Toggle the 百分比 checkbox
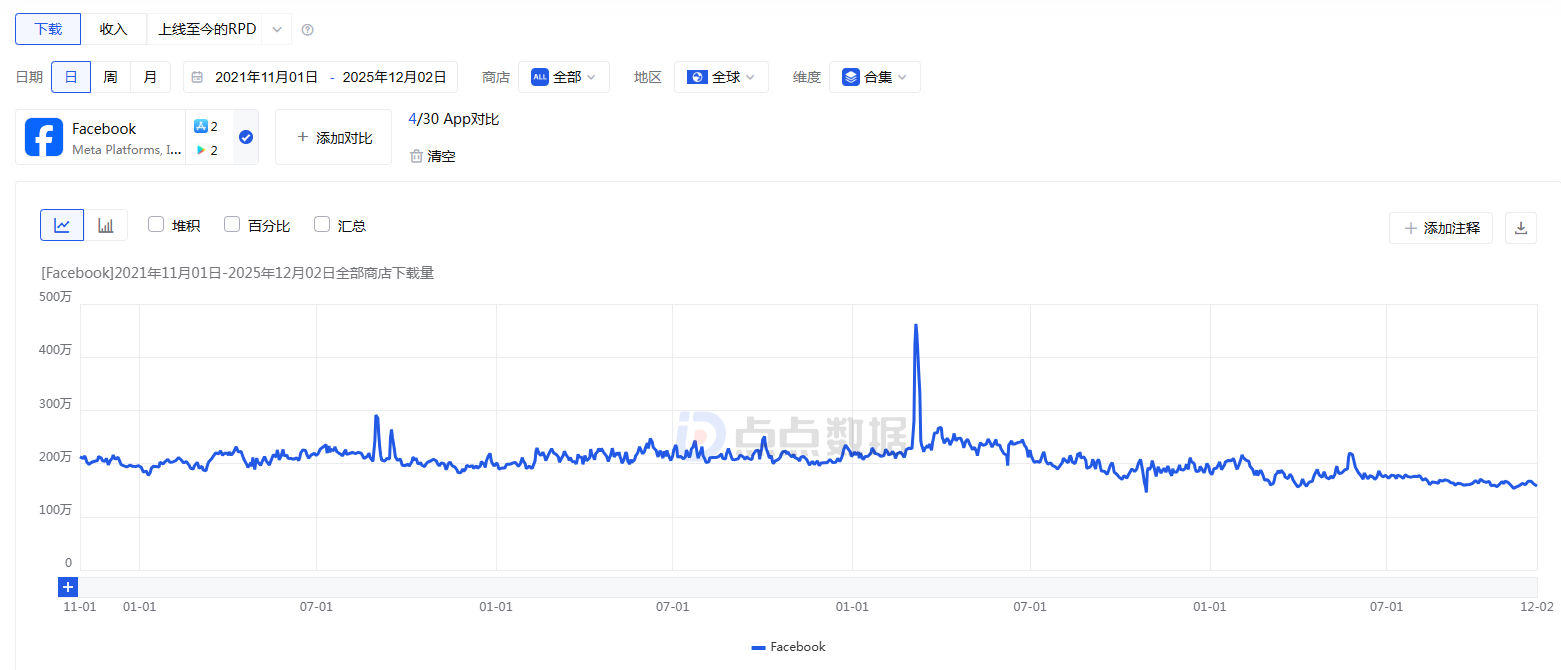 (x=232, y=225)
